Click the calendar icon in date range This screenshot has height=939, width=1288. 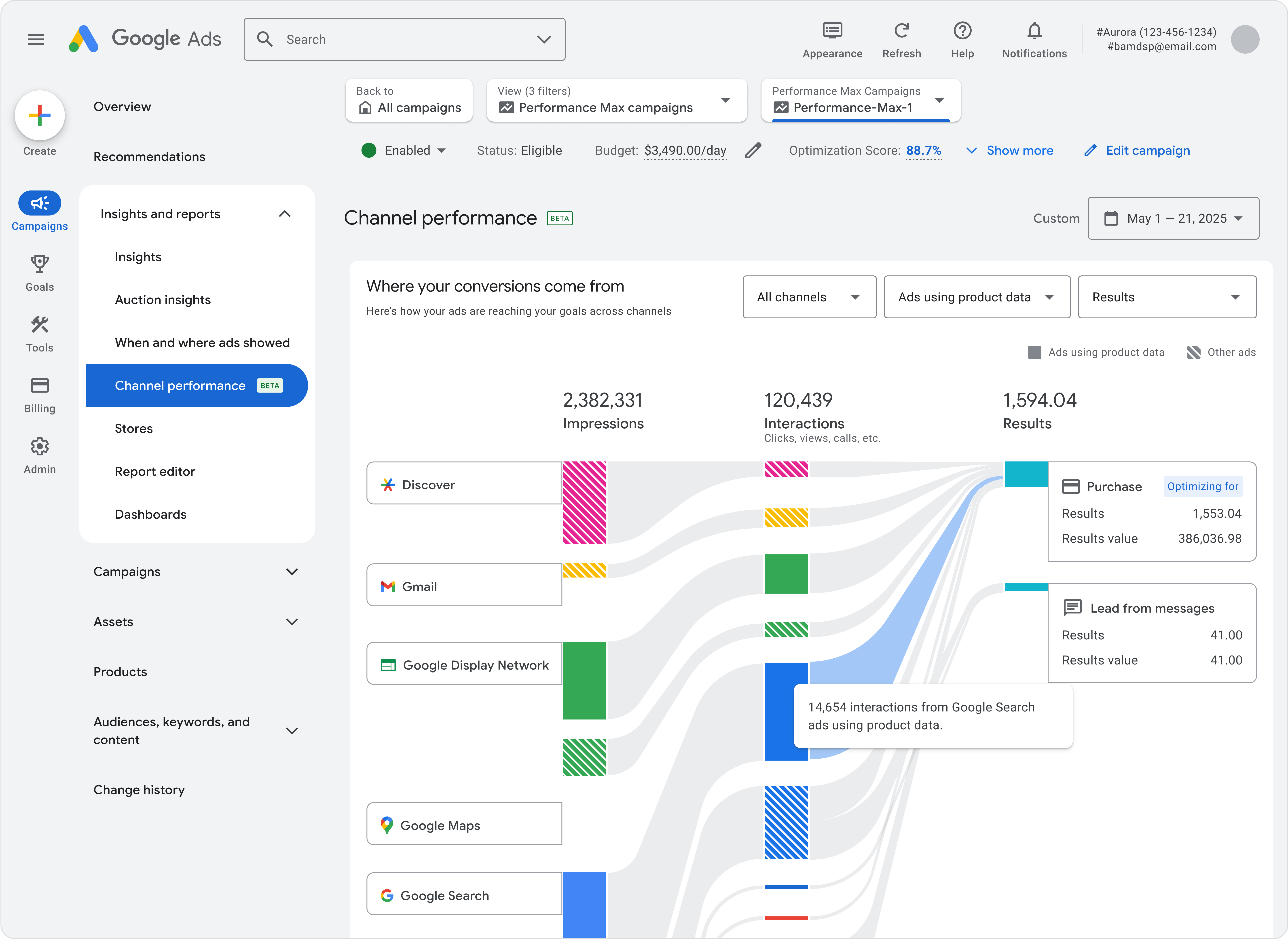[1111, 218]
